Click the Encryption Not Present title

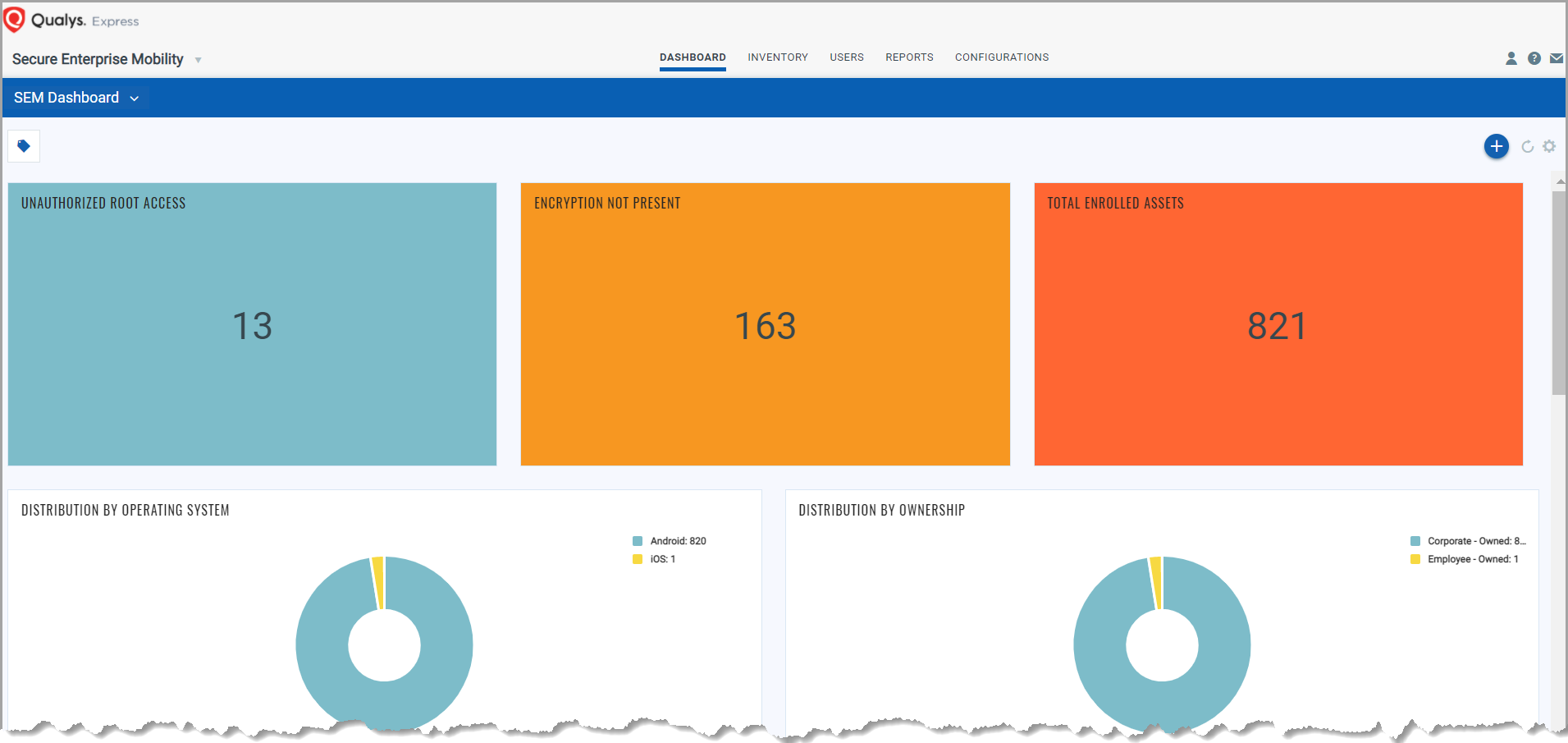(x=607, y=203)
